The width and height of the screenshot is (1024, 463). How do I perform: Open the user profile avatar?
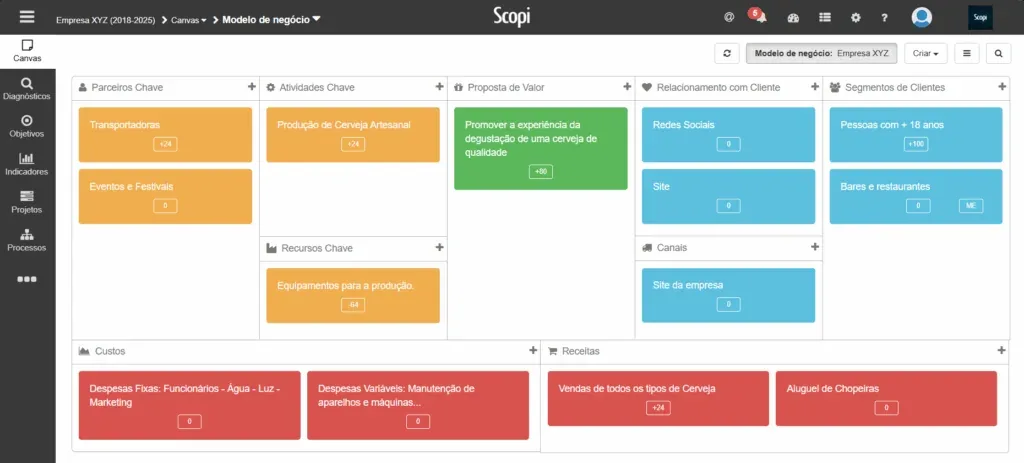pos(921,18)
